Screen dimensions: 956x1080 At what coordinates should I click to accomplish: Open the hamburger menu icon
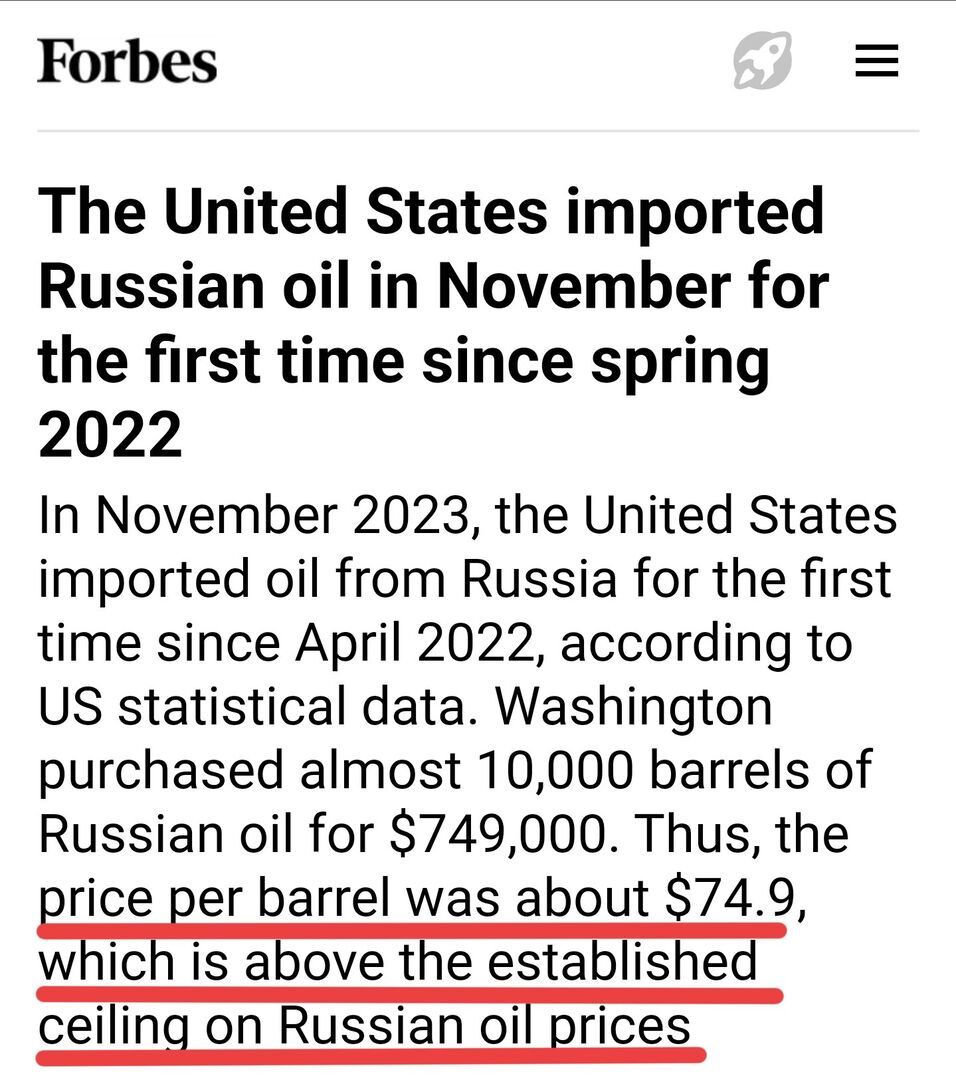point(877,61)
